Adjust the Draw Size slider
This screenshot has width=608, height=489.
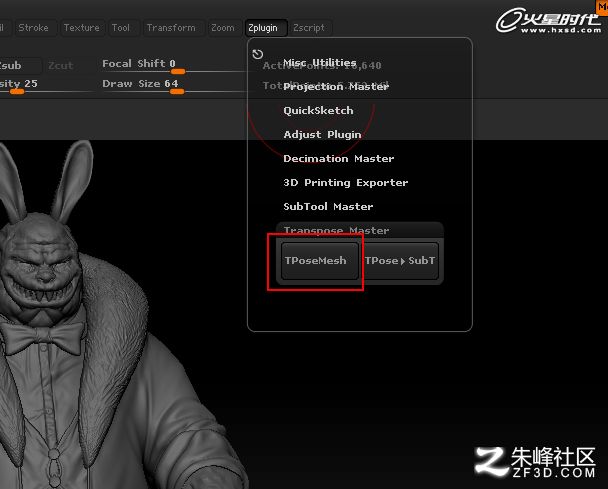[x=173, y=86]
